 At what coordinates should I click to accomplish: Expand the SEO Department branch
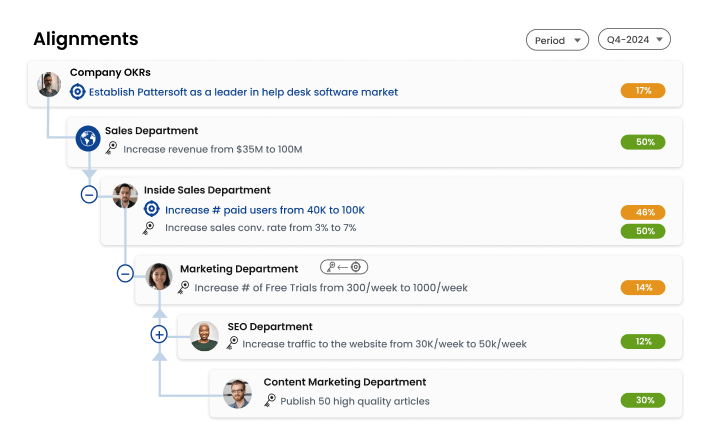coord(158,334)
